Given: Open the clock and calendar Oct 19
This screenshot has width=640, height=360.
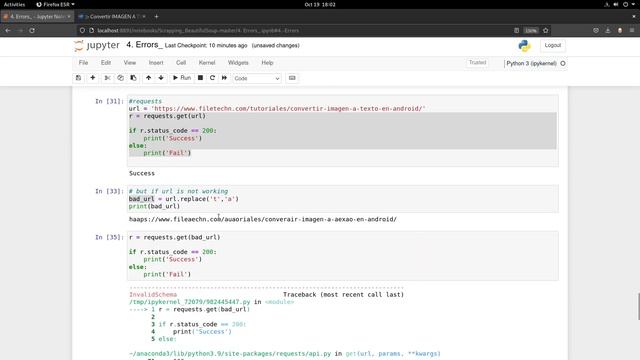Looking at the screenshot, I should coord(320,4).
